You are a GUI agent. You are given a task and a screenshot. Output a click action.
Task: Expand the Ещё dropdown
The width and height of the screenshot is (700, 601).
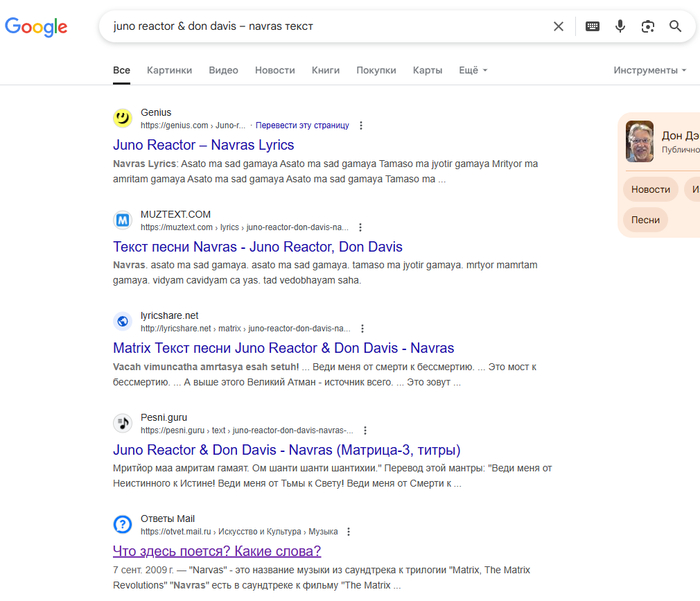tap(473, 70)
